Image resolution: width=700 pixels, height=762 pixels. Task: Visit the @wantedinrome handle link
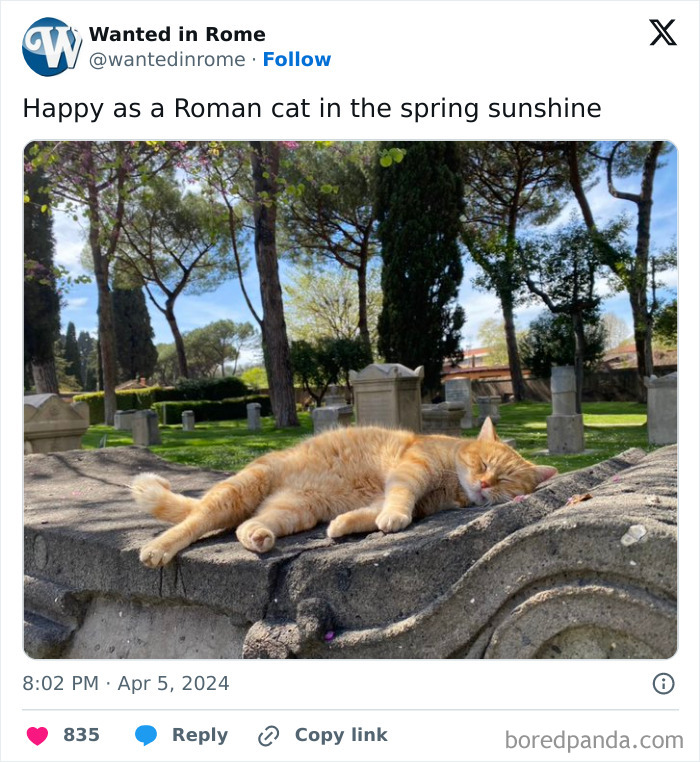(x=167, y=60)
